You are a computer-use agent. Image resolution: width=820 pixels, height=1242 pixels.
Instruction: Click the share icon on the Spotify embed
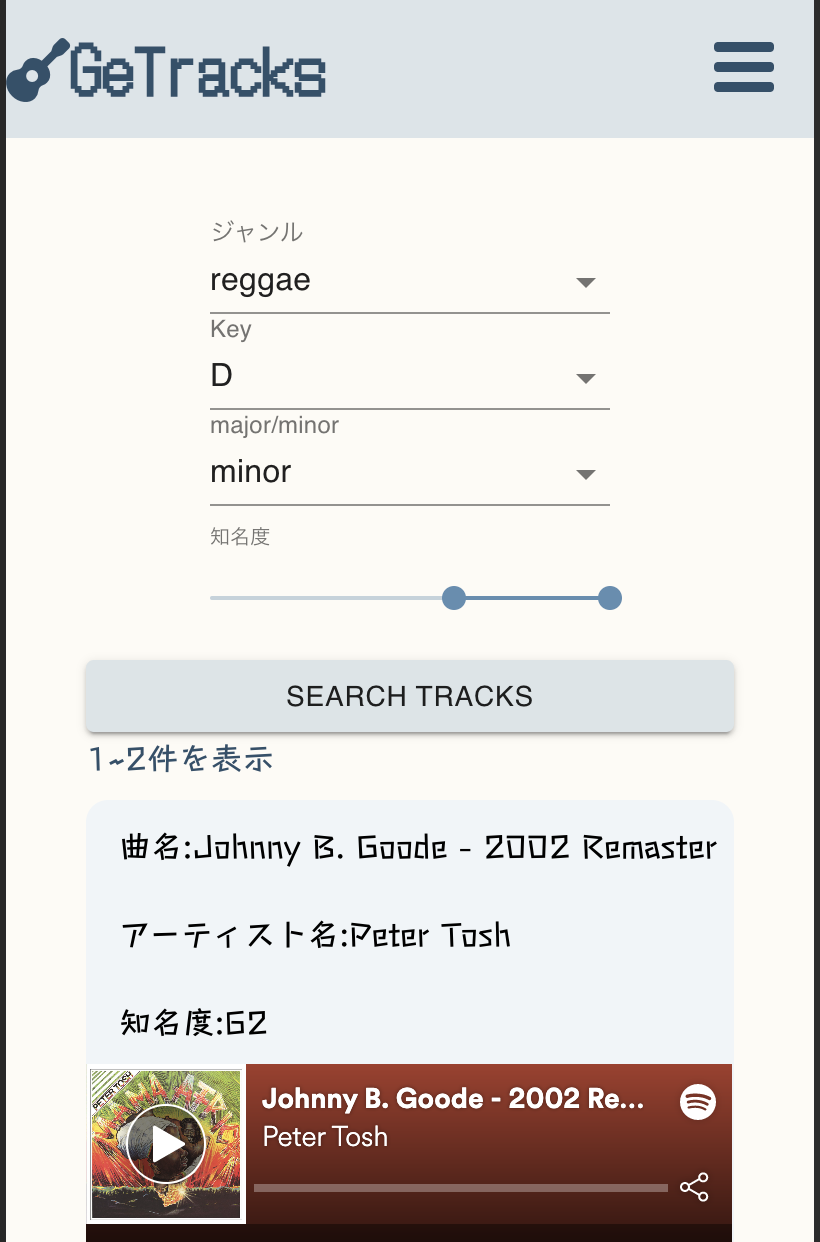tap(695, 1187)
